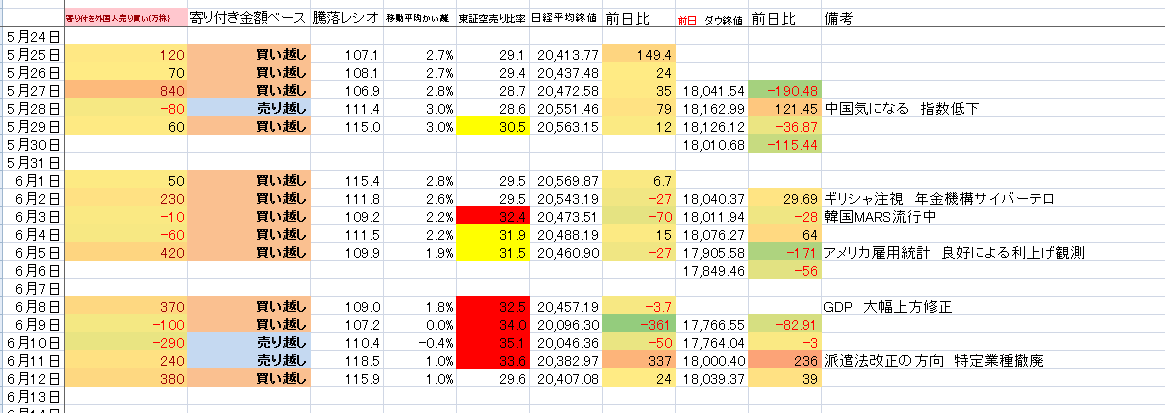The image size is (1165, 413).
Task: Click the Dow close value 18,039.37
Action: point(712,377)
